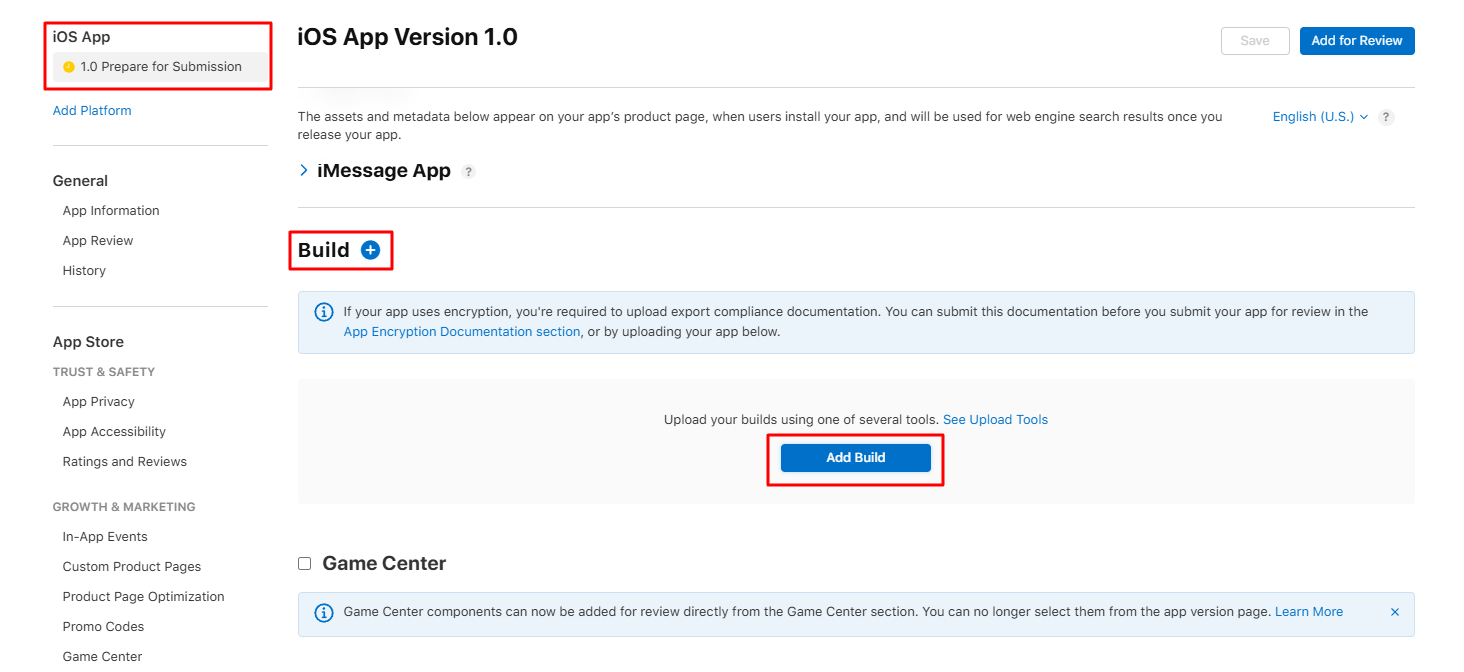
Task: Click the Add Platform link
Action: (92, 111)
